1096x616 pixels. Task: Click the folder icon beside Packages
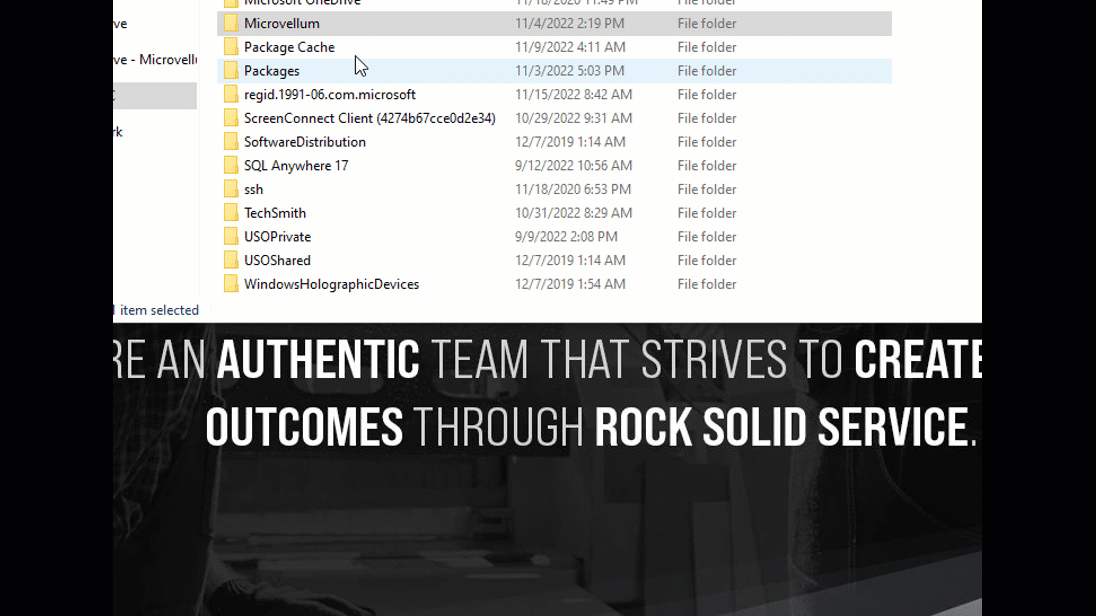(x=231, y=71)
